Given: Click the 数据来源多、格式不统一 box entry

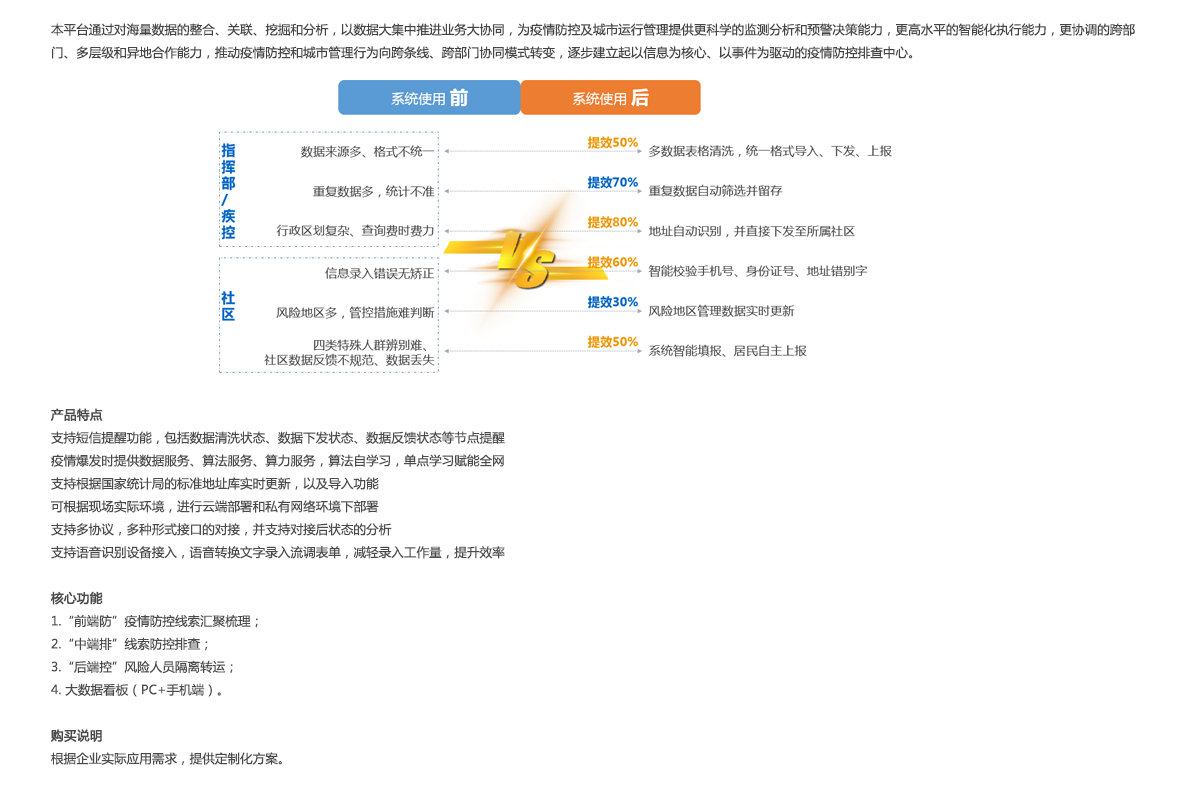Looking at the screenshot, I should (x=364, y=150).
